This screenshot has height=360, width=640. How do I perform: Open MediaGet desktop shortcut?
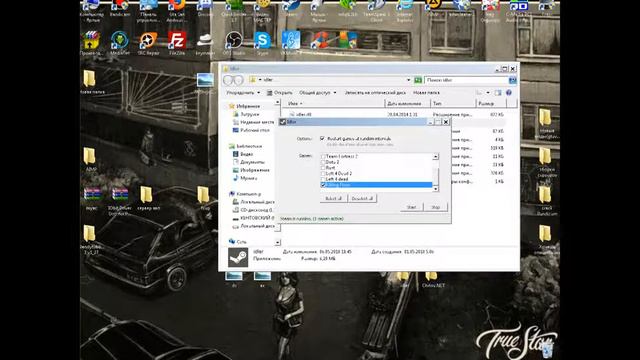pos(120,41)
